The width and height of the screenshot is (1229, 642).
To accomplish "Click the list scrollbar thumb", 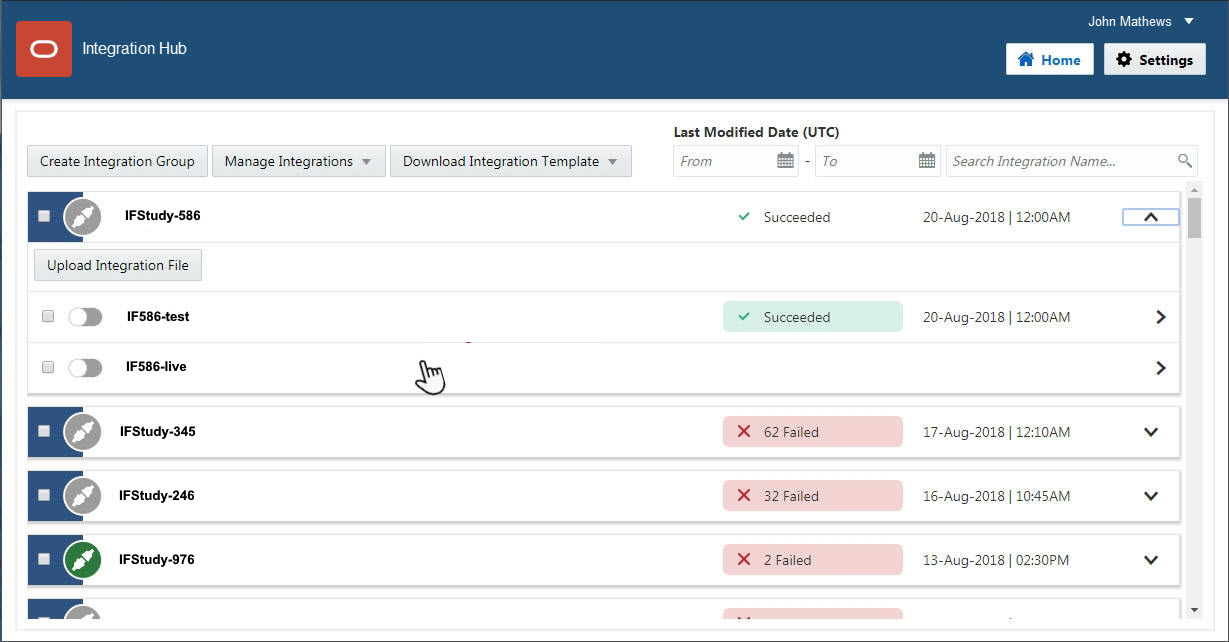I will point(1194,217).
